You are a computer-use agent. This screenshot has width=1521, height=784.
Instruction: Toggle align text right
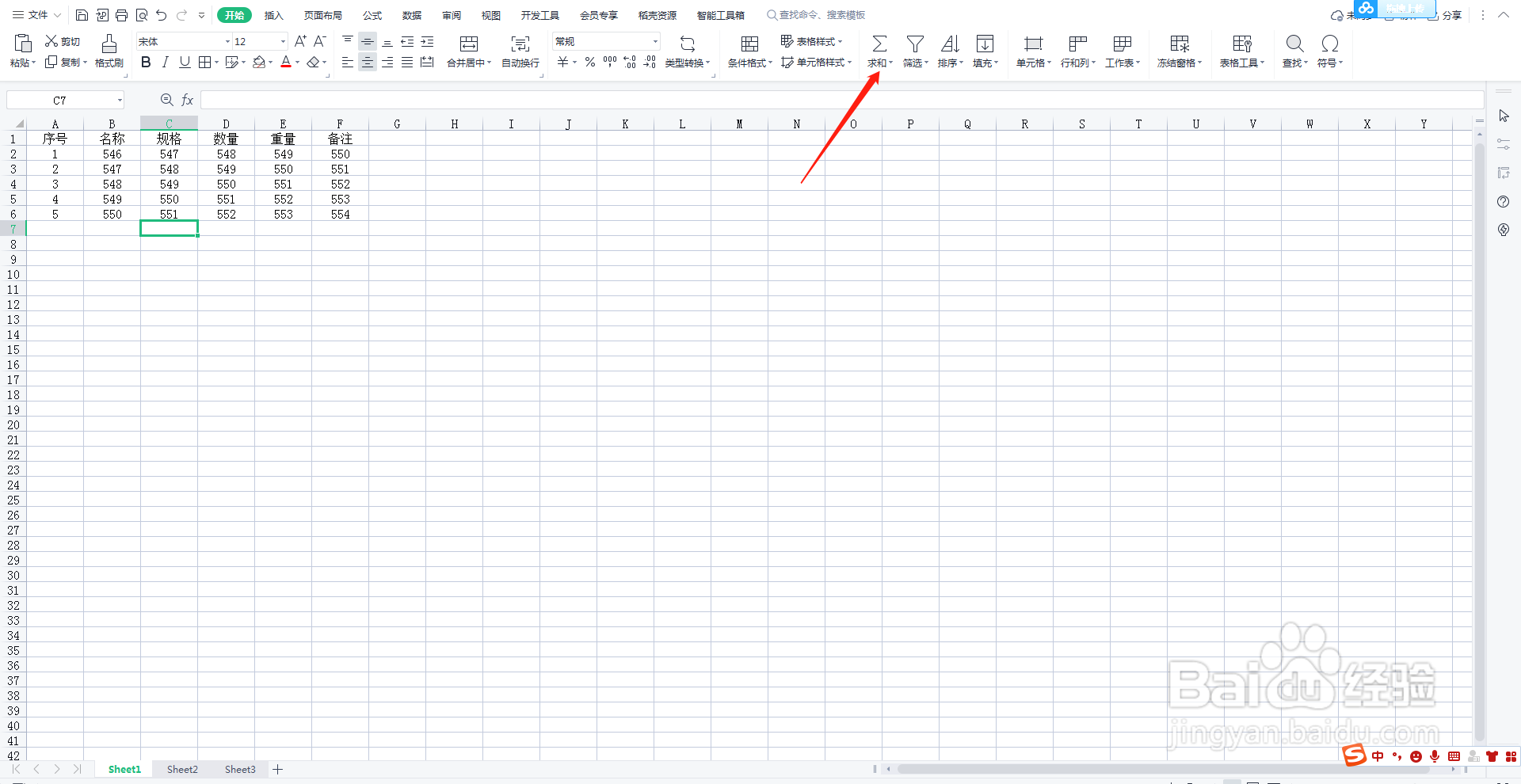387,62
